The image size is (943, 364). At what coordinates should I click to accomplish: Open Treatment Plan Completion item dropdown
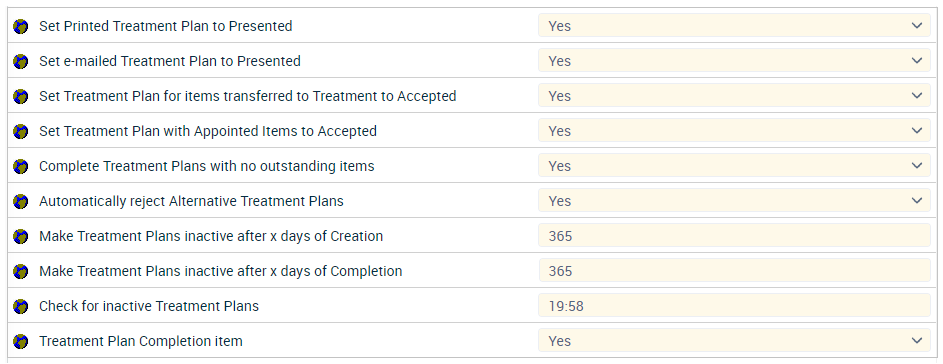click(x=734, y=341)
